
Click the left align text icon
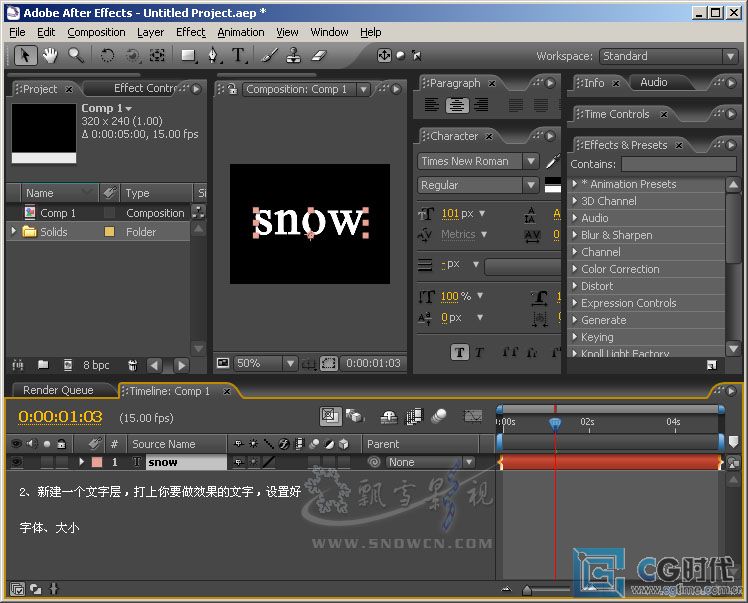[x=432, y=104]
